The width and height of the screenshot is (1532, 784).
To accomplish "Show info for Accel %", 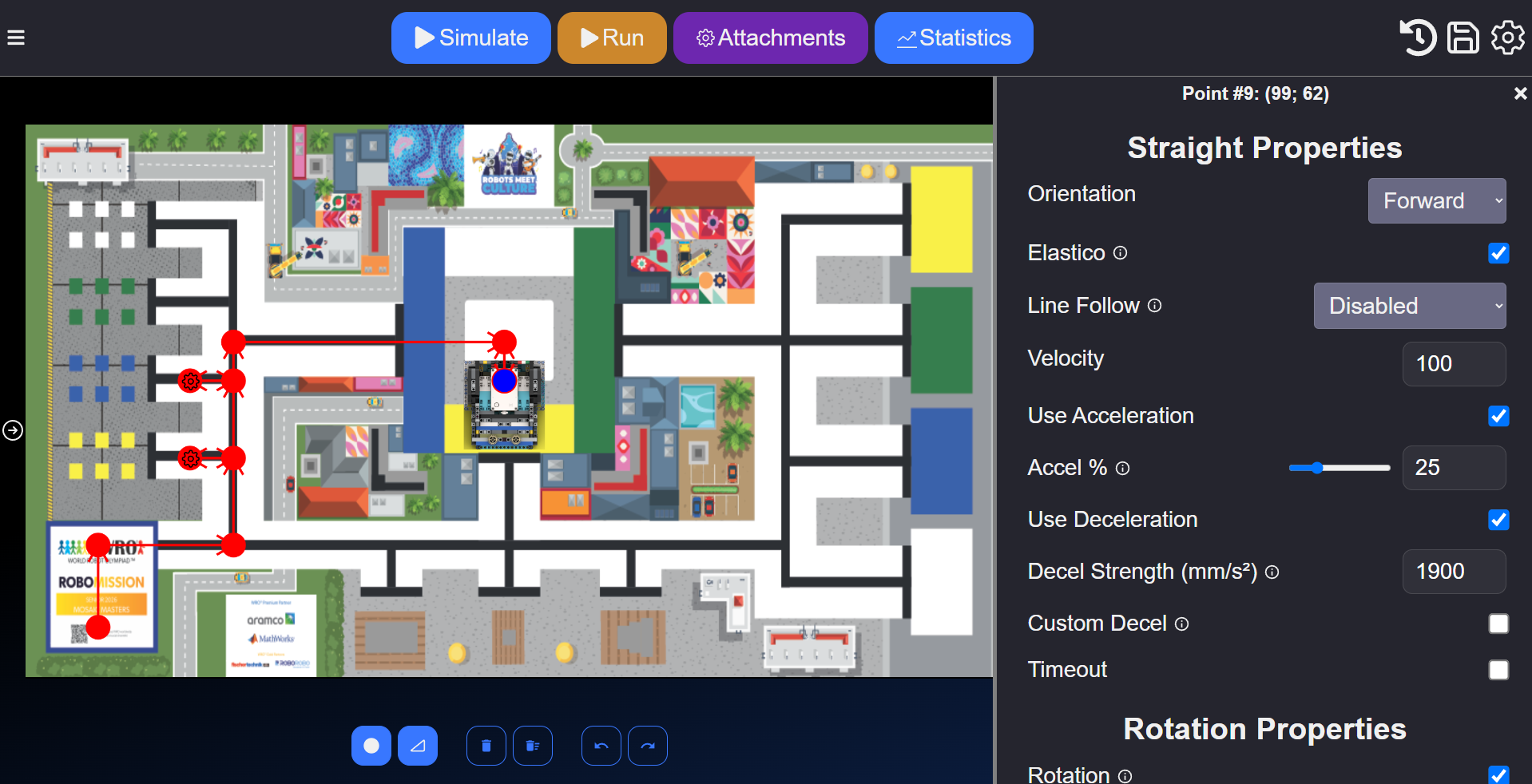I will (x=1122, y=469).
